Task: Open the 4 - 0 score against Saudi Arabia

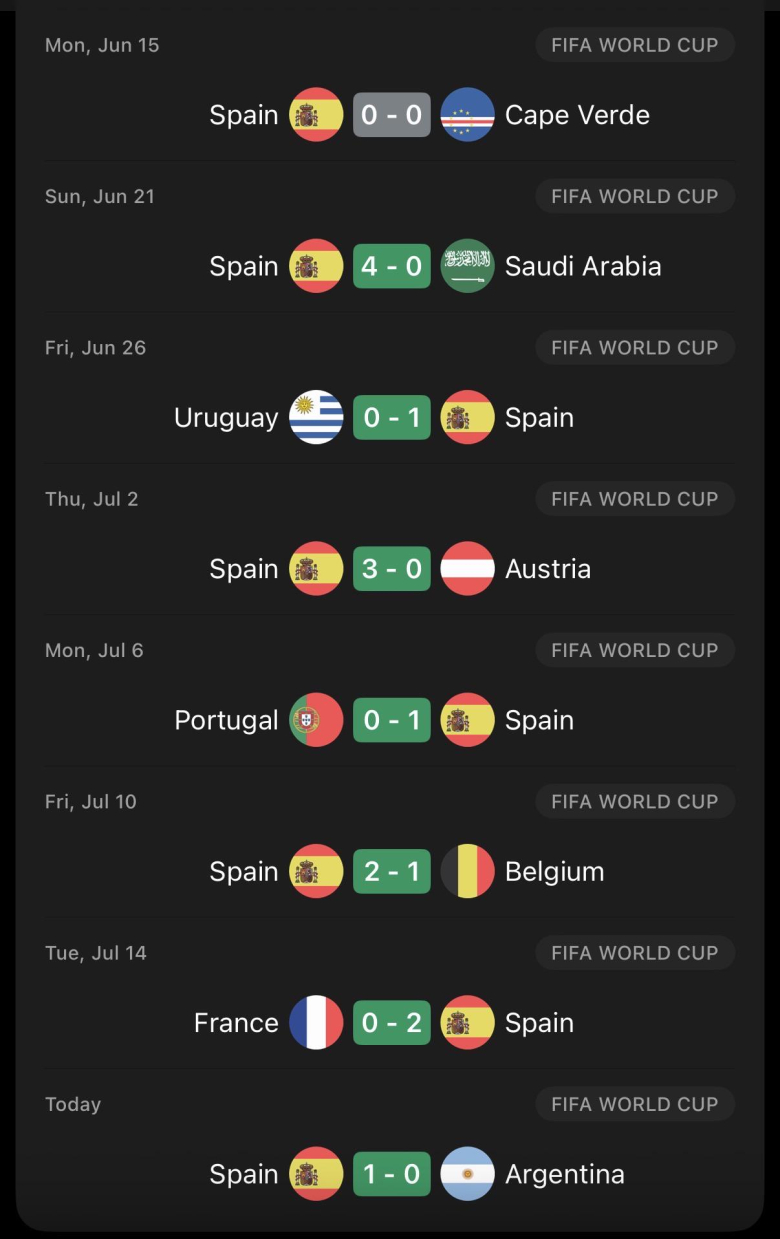Action: click(x=392, y=266)
